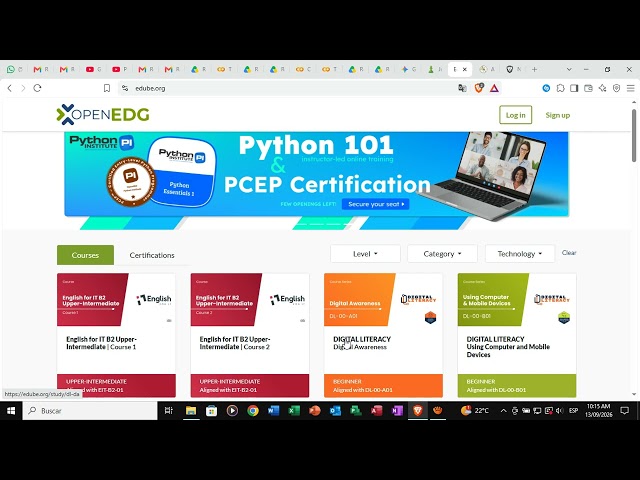This screenshot has width=640, height=480.
Task: Click the page vertical scrollbar
Action: click(x=634, y=136)
